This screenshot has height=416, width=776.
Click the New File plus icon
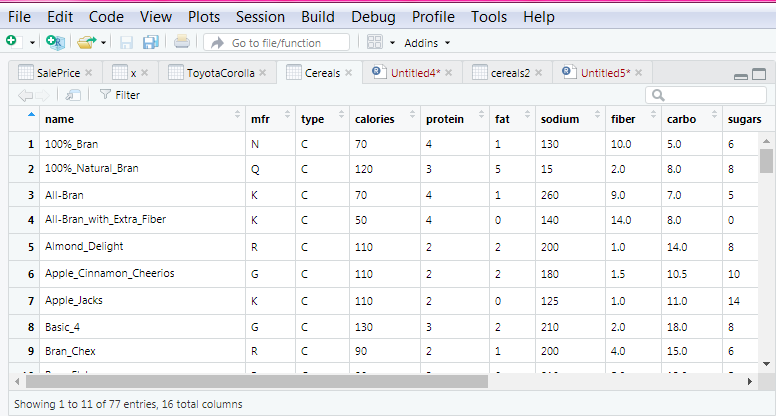[12, 42]
